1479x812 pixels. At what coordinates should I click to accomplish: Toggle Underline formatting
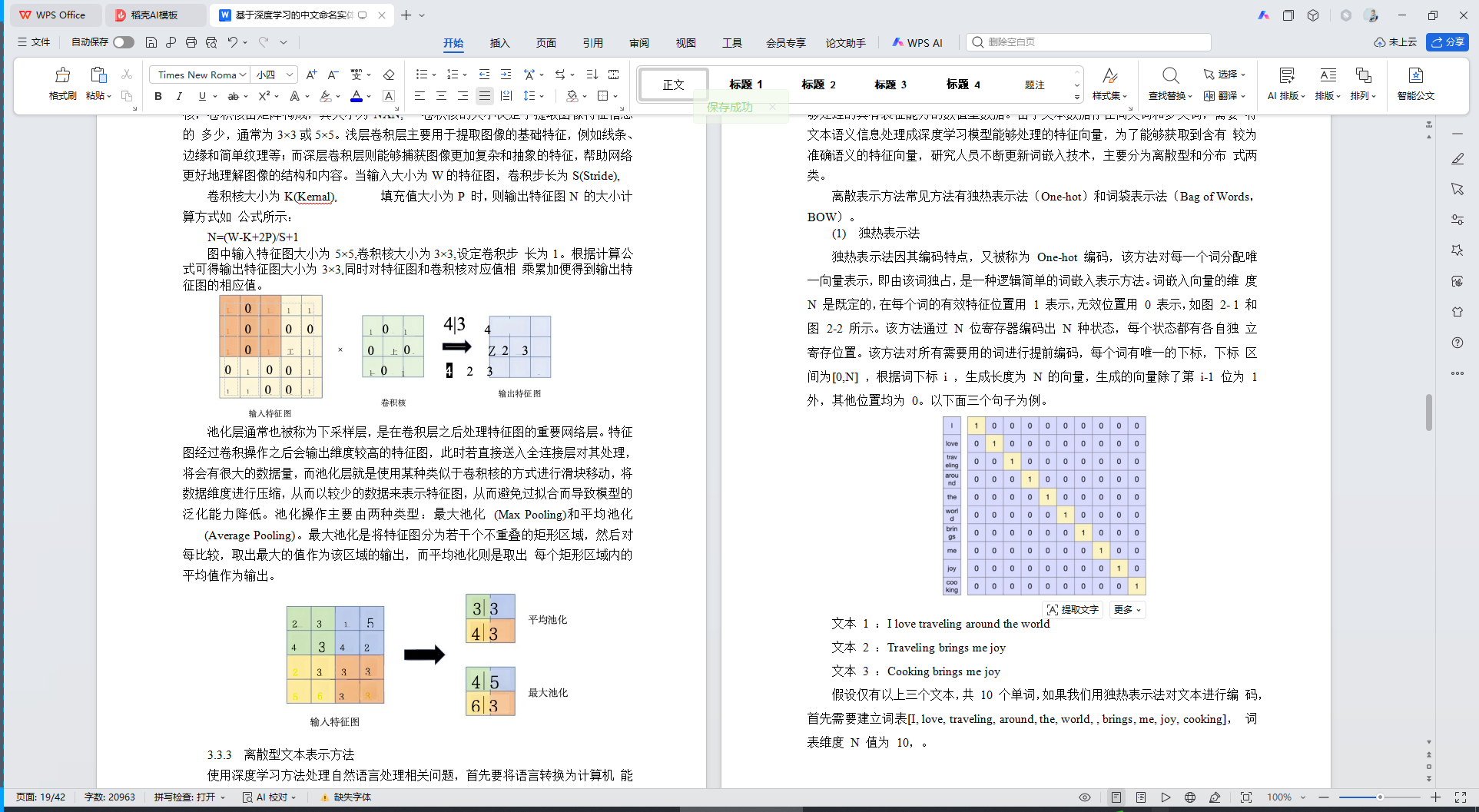point(202,96)
